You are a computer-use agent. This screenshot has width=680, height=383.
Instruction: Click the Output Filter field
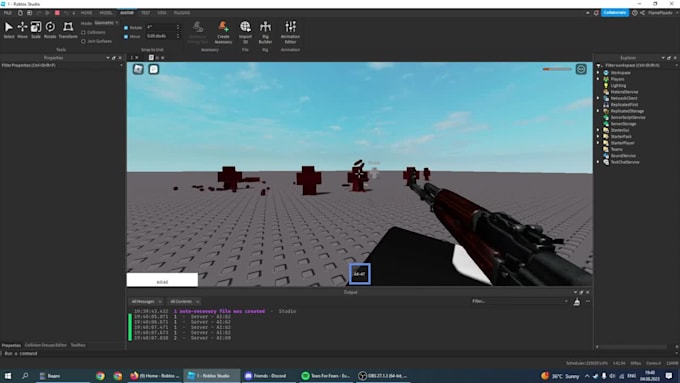(x=520, y=301)
